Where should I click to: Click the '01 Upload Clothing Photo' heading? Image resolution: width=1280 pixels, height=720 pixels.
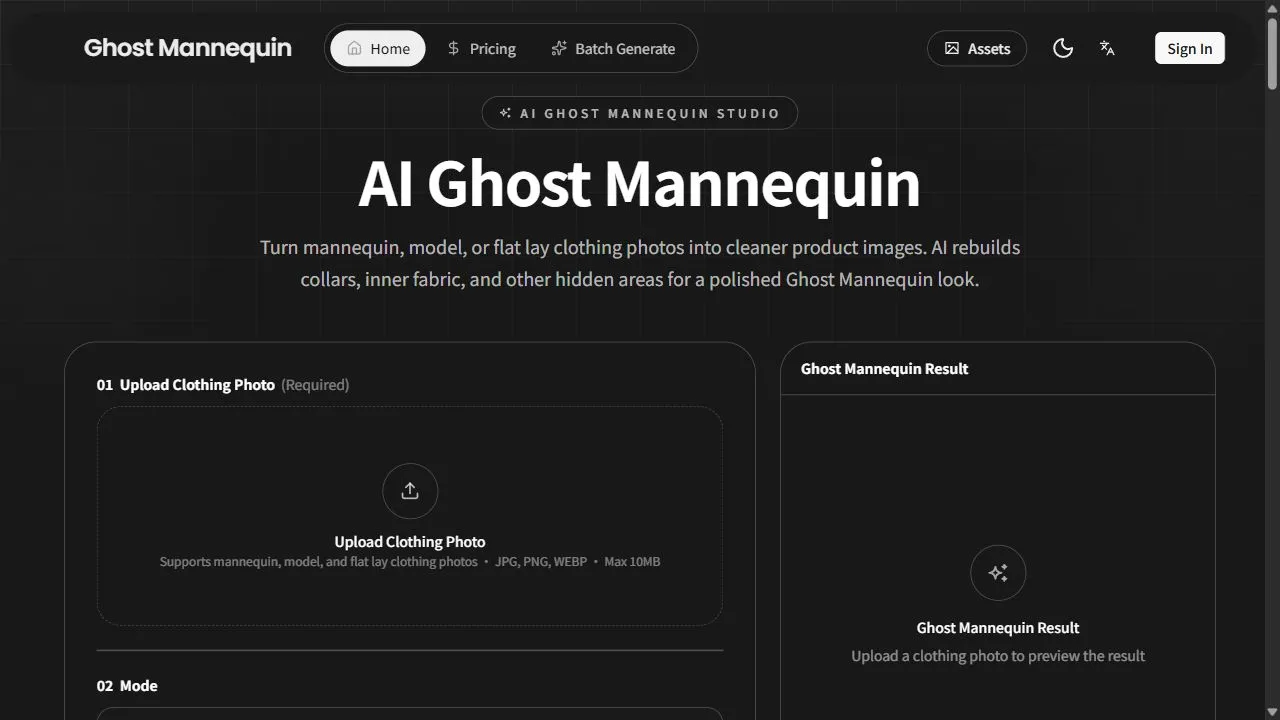coord(186,385)
